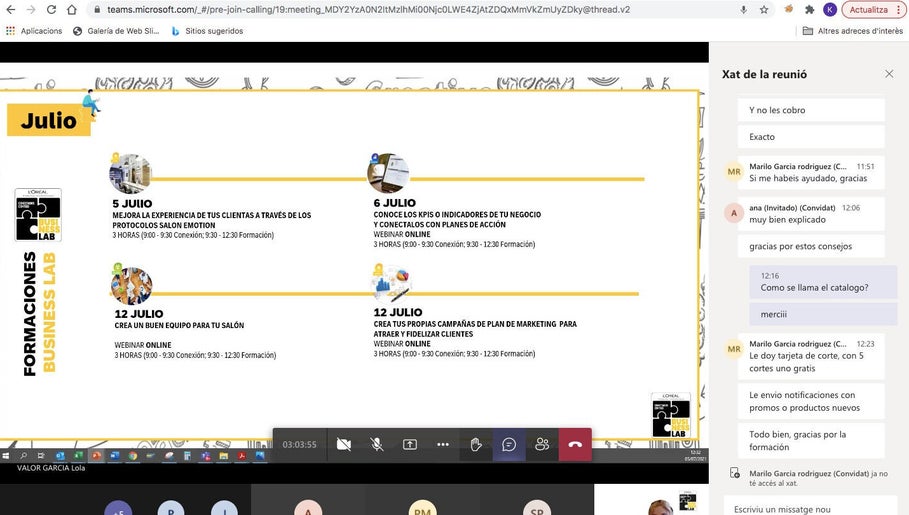The image size is (909, 515).
Task: Click the Actualitza update button
Action: coord(868,10)
